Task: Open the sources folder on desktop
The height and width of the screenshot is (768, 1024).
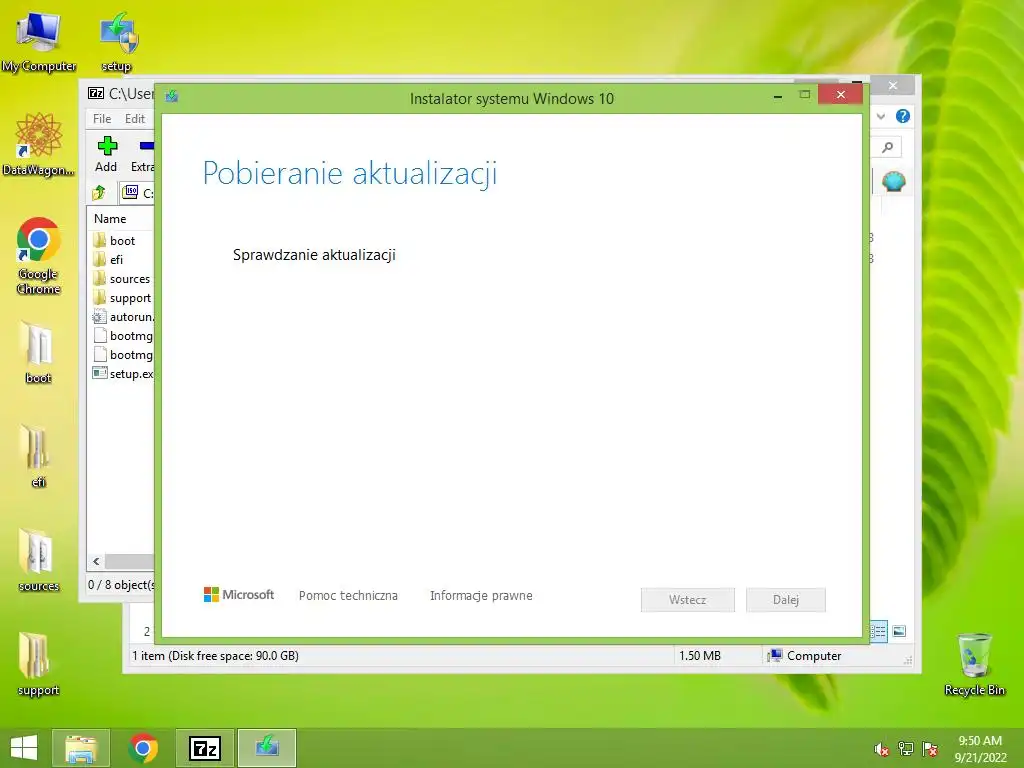Action: coord(39,560)
